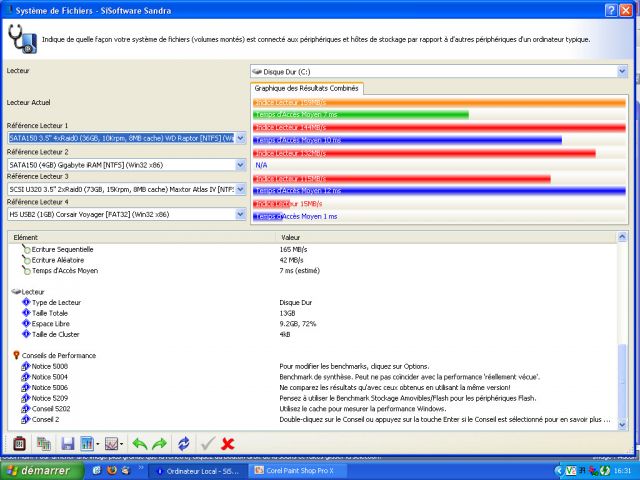This screenshot has height=480, width=640.
Task: Click the Conseils de Performance pin icon
Action: (16, 356)
